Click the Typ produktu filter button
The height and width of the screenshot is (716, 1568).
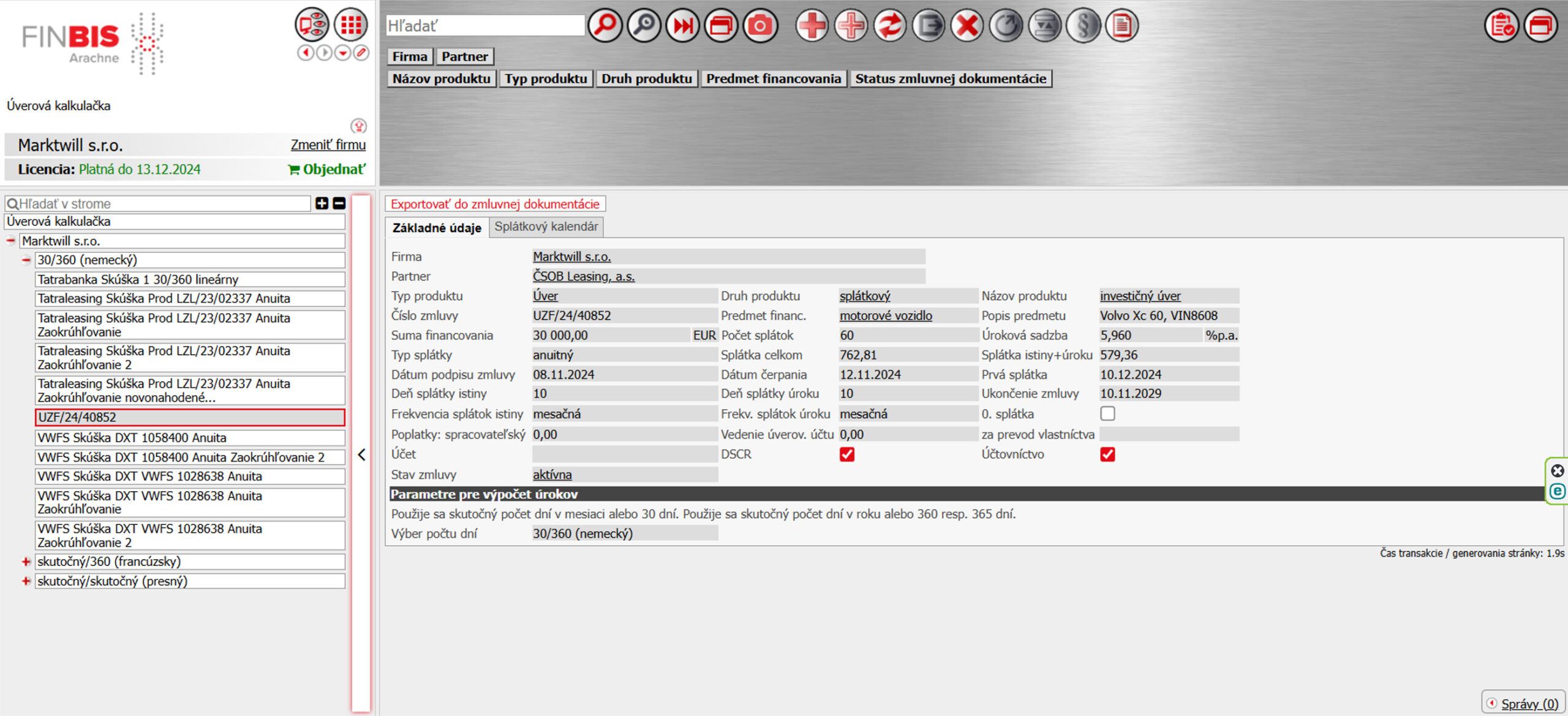(x=546, y=78)
